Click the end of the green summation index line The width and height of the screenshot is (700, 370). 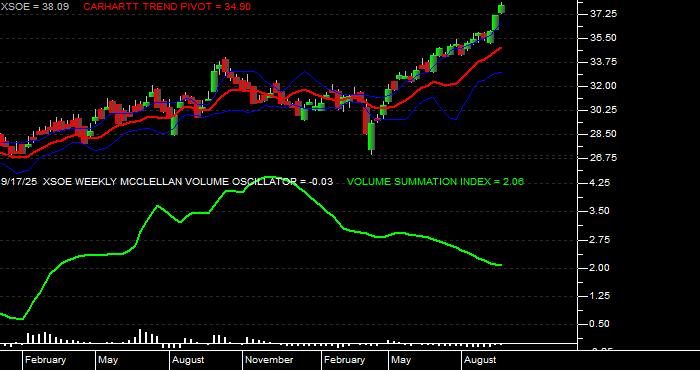pyautogui.click(x=501, y=265)
